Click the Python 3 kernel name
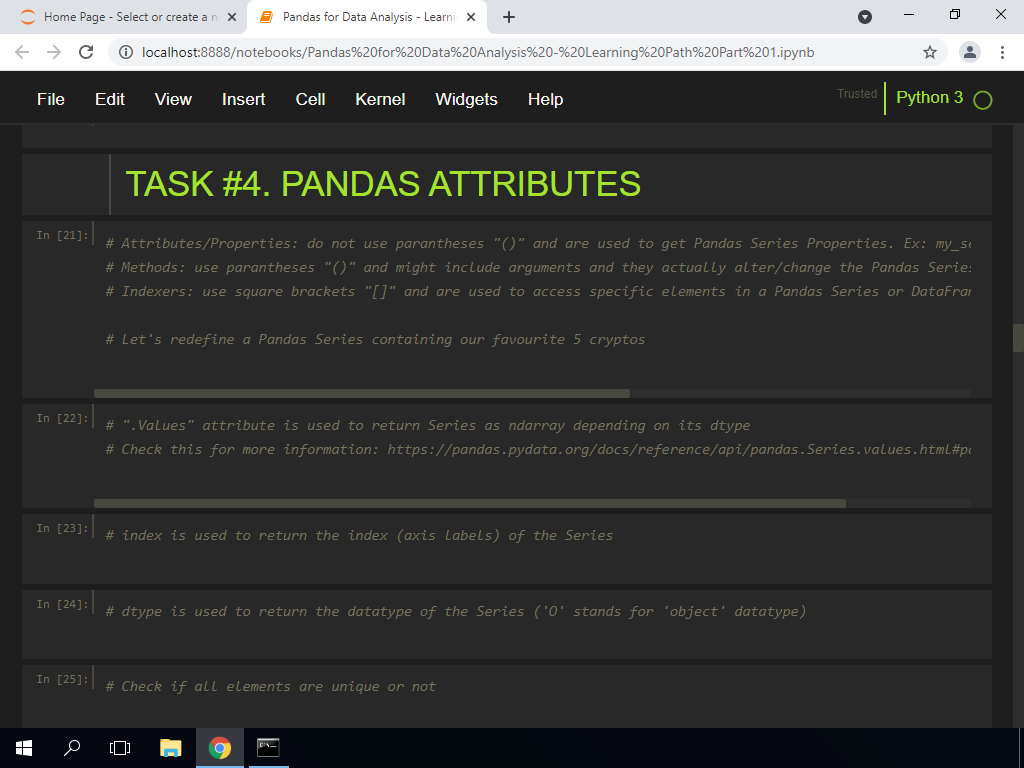1024x768 pixels. point(929,98)
